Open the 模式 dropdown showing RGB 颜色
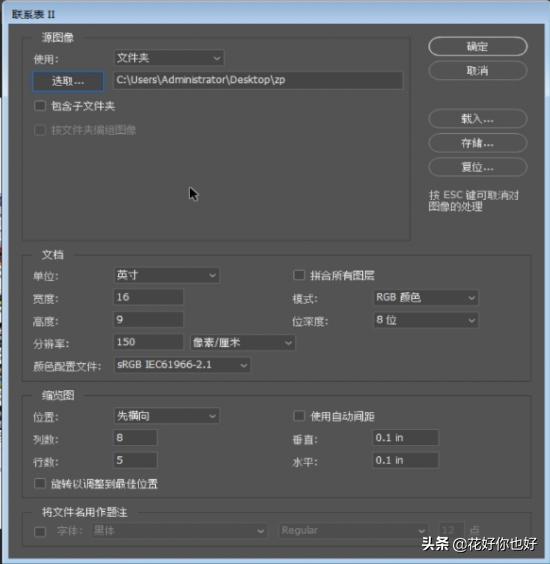550x564 pixels. point(426,298)
